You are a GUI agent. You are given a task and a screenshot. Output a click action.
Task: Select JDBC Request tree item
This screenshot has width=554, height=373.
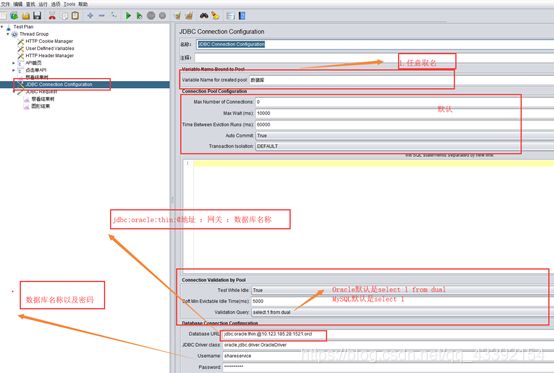[x=41, y=91]
